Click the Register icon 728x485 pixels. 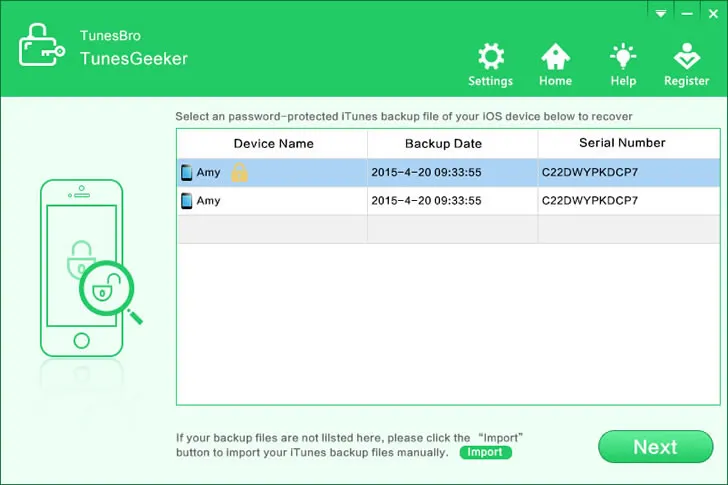[686, 58]
